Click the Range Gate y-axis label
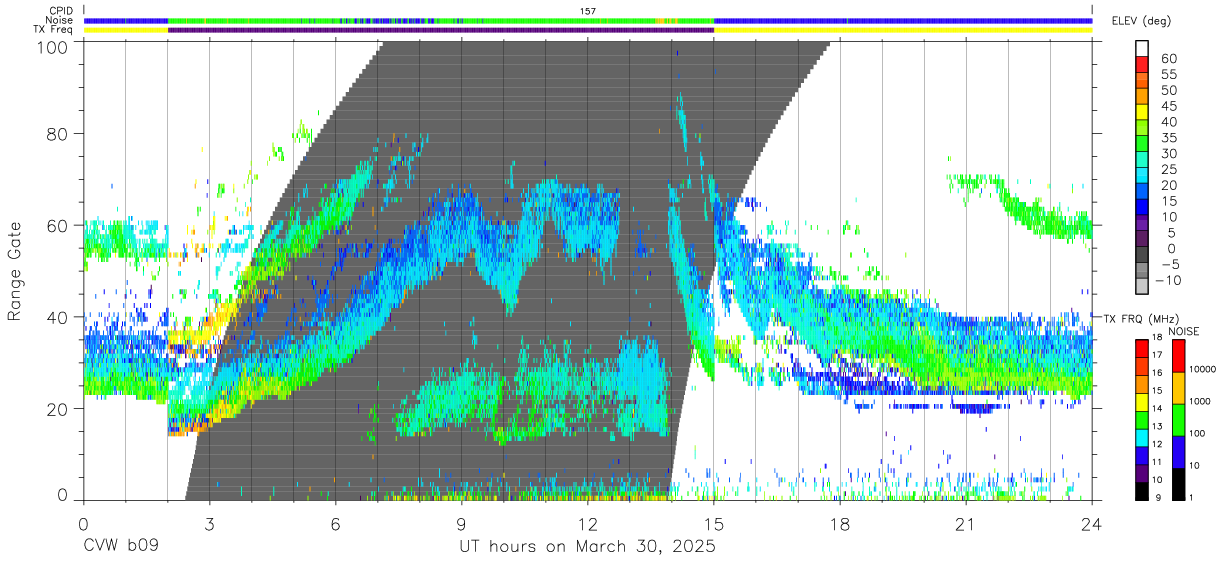Screen dimensions: 1228x567 click(x=15, y=272)
